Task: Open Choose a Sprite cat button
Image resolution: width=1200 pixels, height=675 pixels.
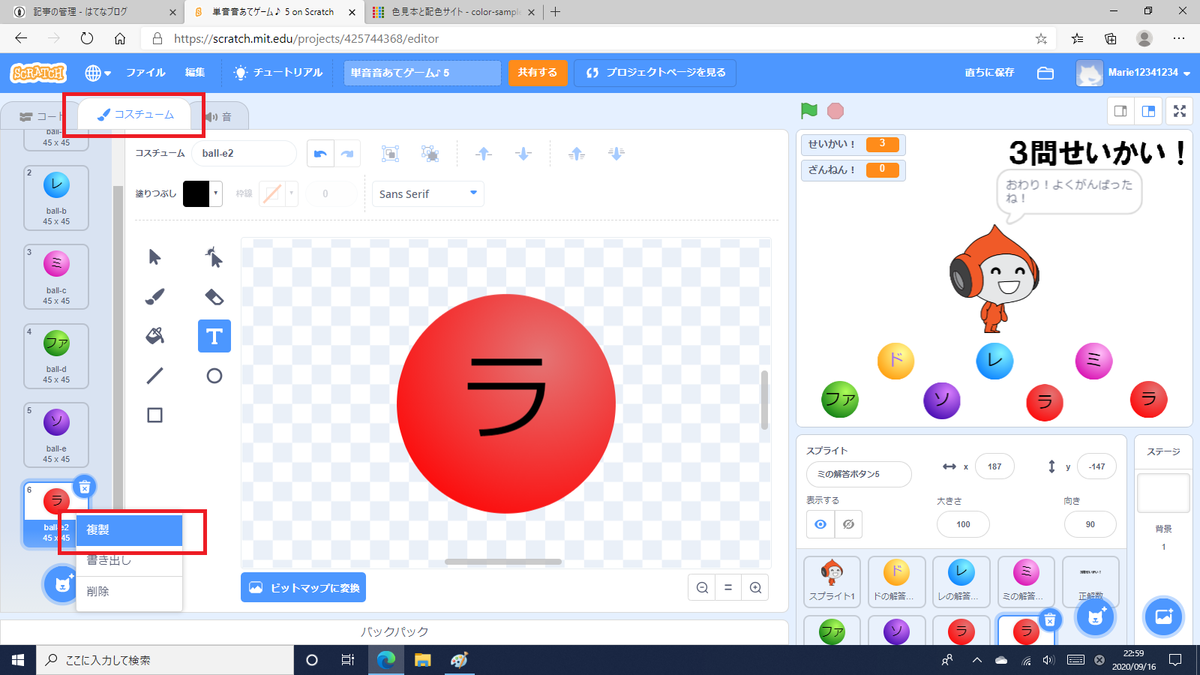Action: [x=1096, y=617]
